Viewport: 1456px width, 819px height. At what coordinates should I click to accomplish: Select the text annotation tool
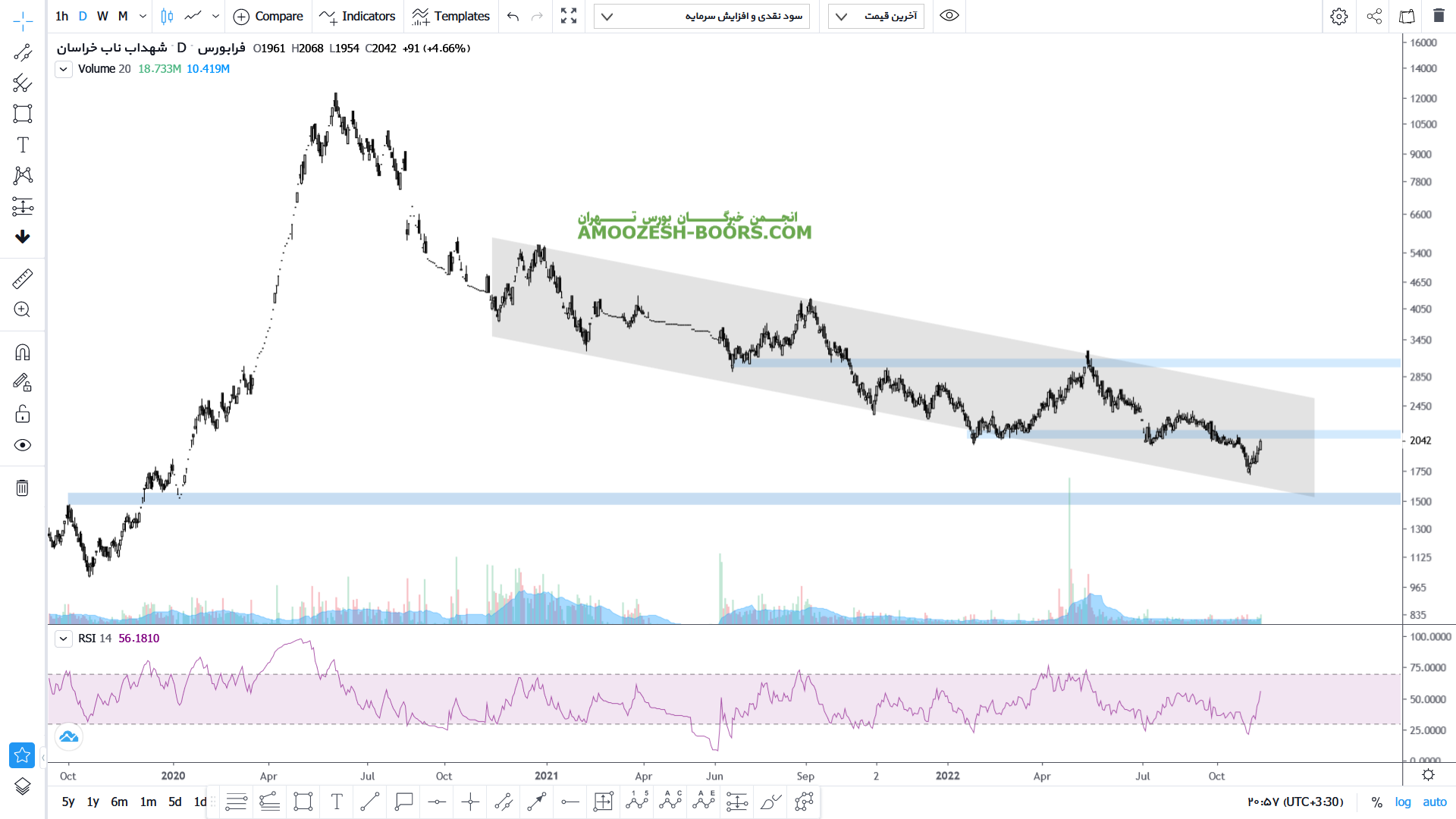[23, 145]
